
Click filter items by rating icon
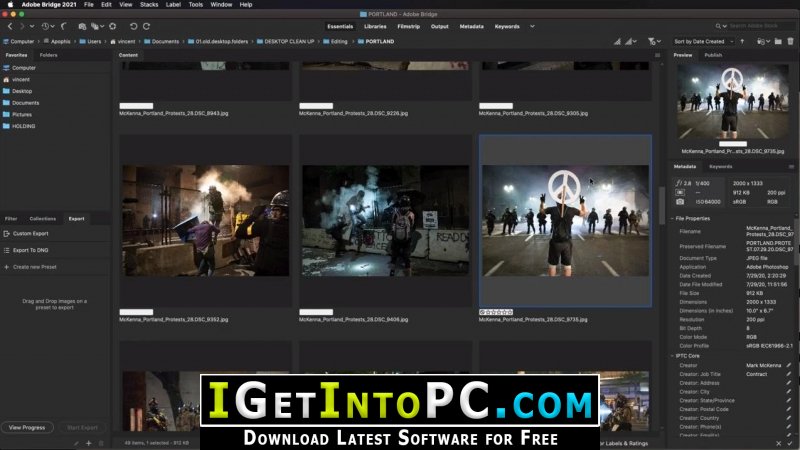coord(652,41)
